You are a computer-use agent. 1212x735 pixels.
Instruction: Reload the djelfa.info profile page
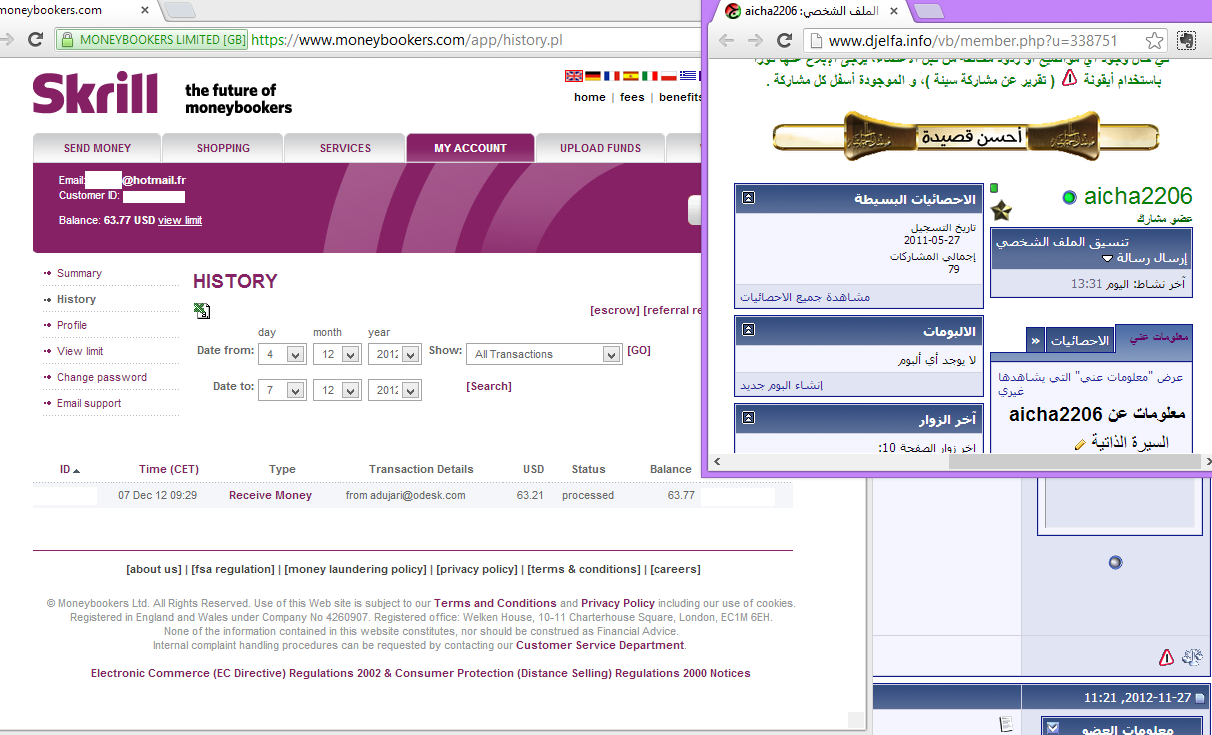(x=784, y=41)
